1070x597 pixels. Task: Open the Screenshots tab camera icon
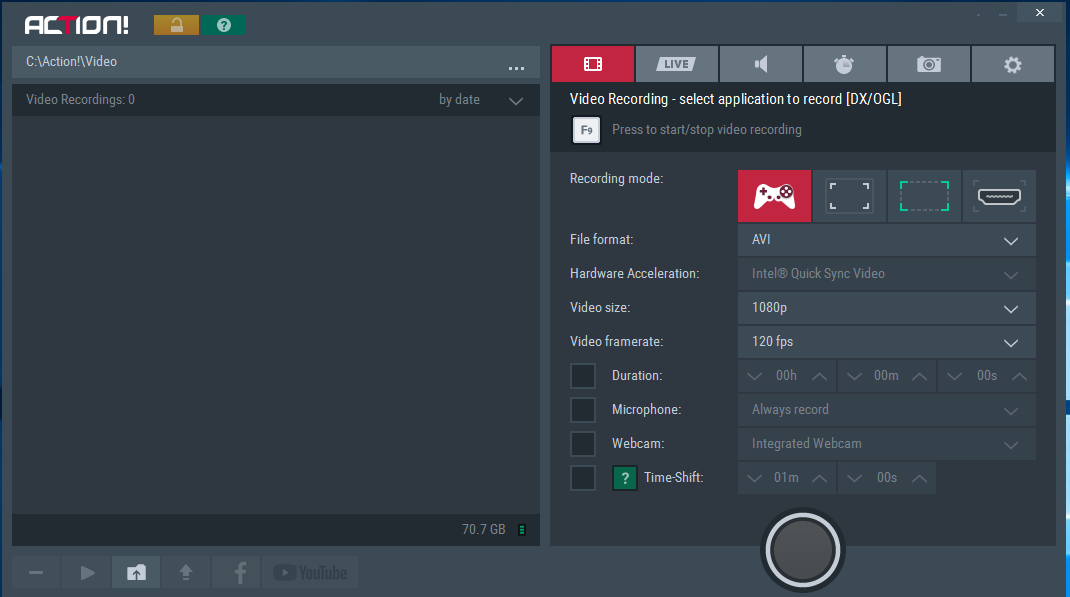click(x=928, y=64)
